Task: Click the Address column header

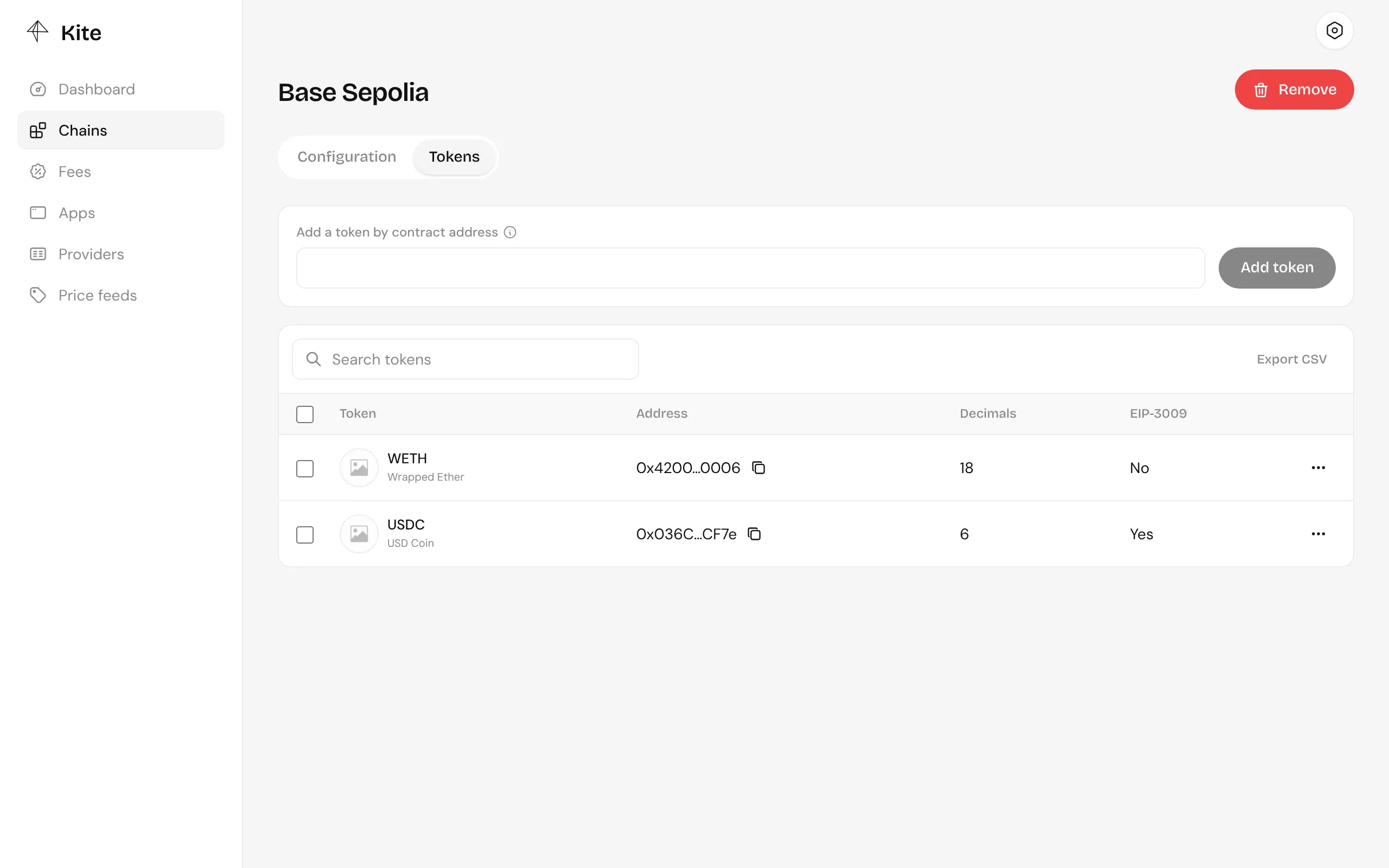Action: point(661,413)
